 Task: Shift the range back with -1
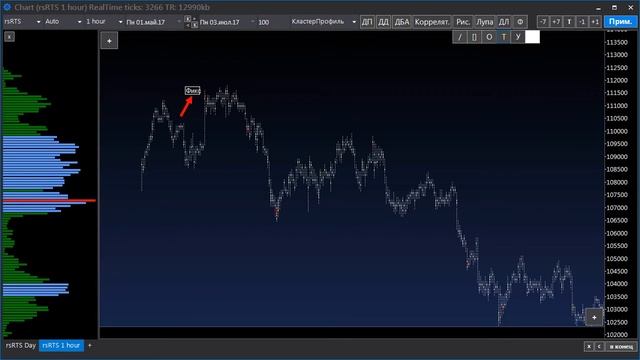[x=582, y=22]
